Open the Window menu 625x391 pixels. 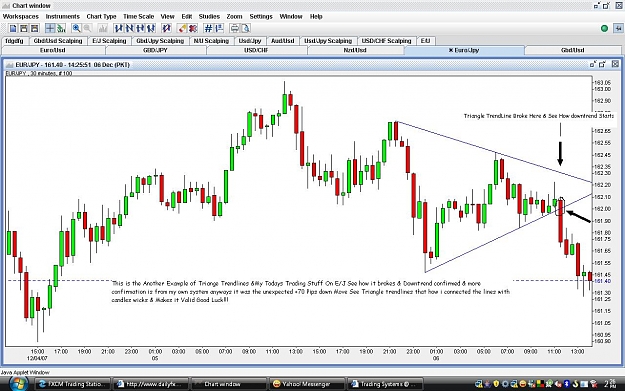coord(291,16)
